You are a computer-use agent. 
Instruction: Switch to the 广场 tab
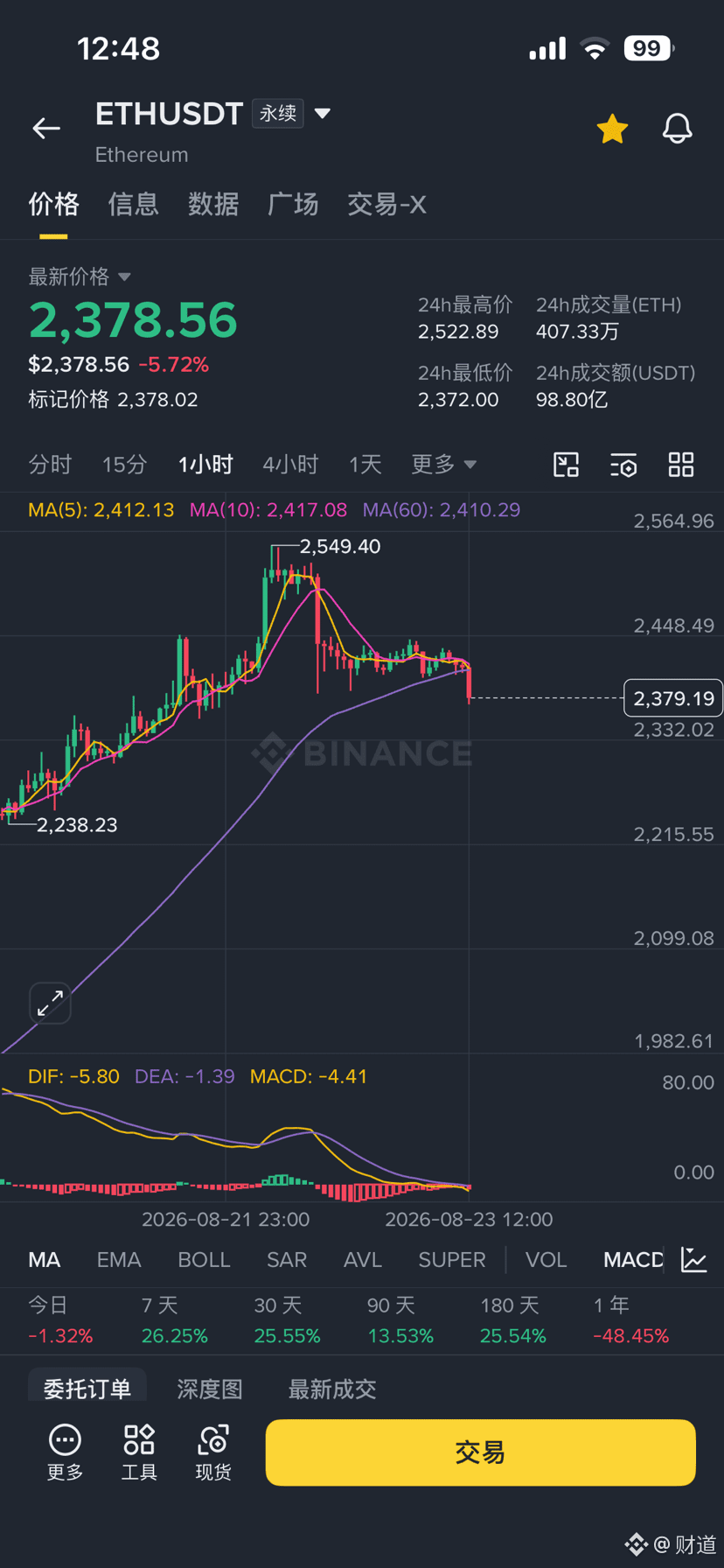(293, 204)
